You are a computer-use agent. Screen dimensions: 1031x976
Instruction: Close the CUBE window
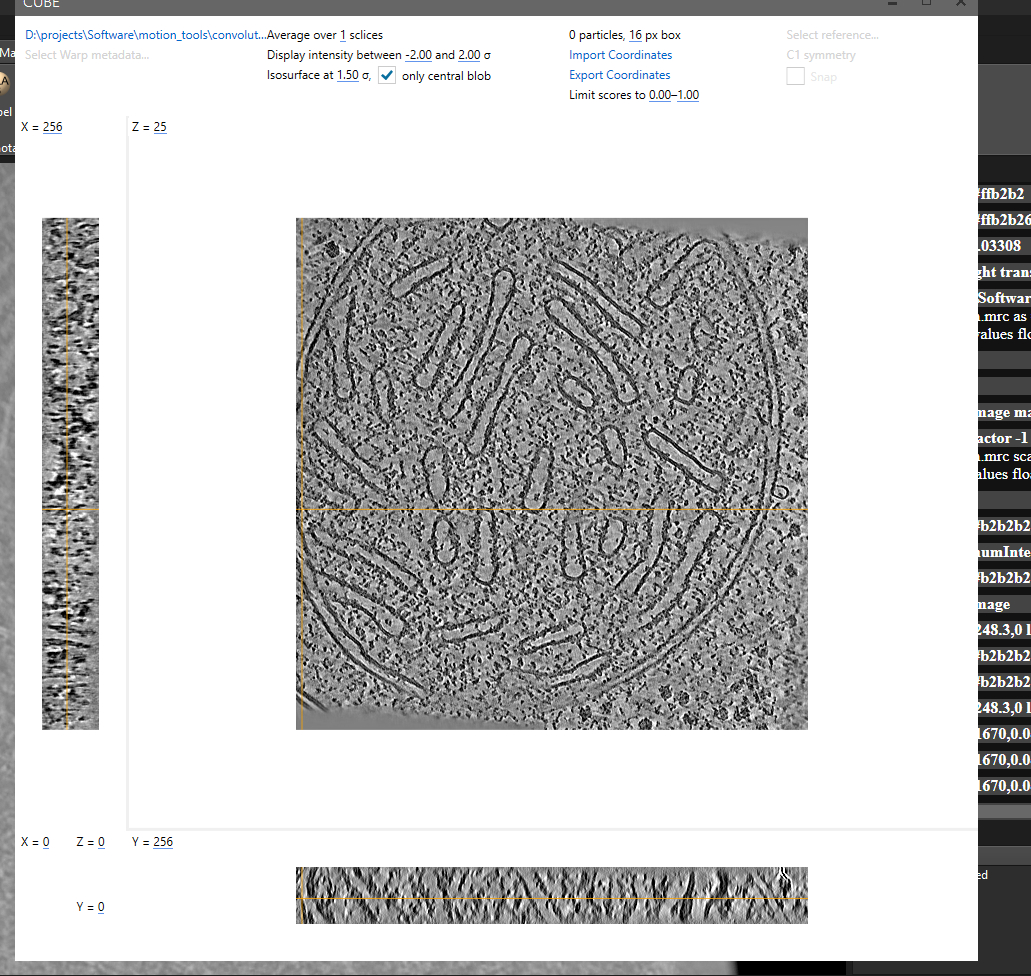coord(962,4)
